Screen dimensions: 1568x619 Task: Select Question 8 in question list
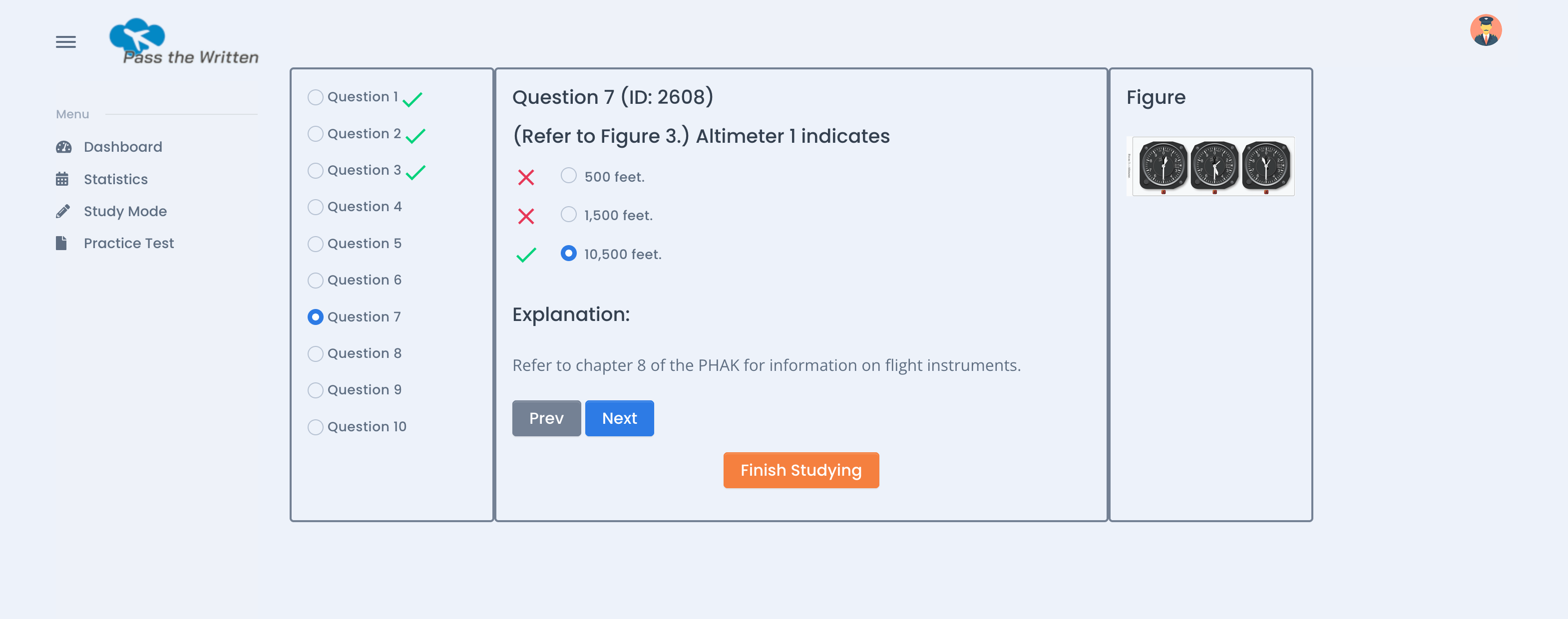(x=315, y=353)
